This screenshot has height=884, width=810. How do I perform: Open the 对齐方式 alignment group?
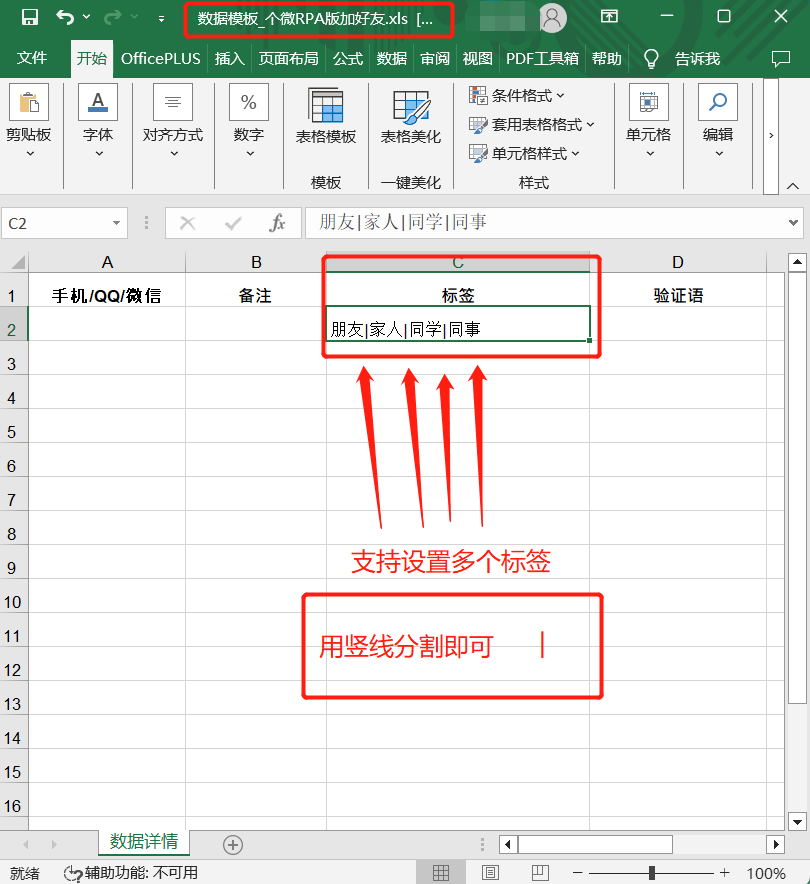[173, 121]
